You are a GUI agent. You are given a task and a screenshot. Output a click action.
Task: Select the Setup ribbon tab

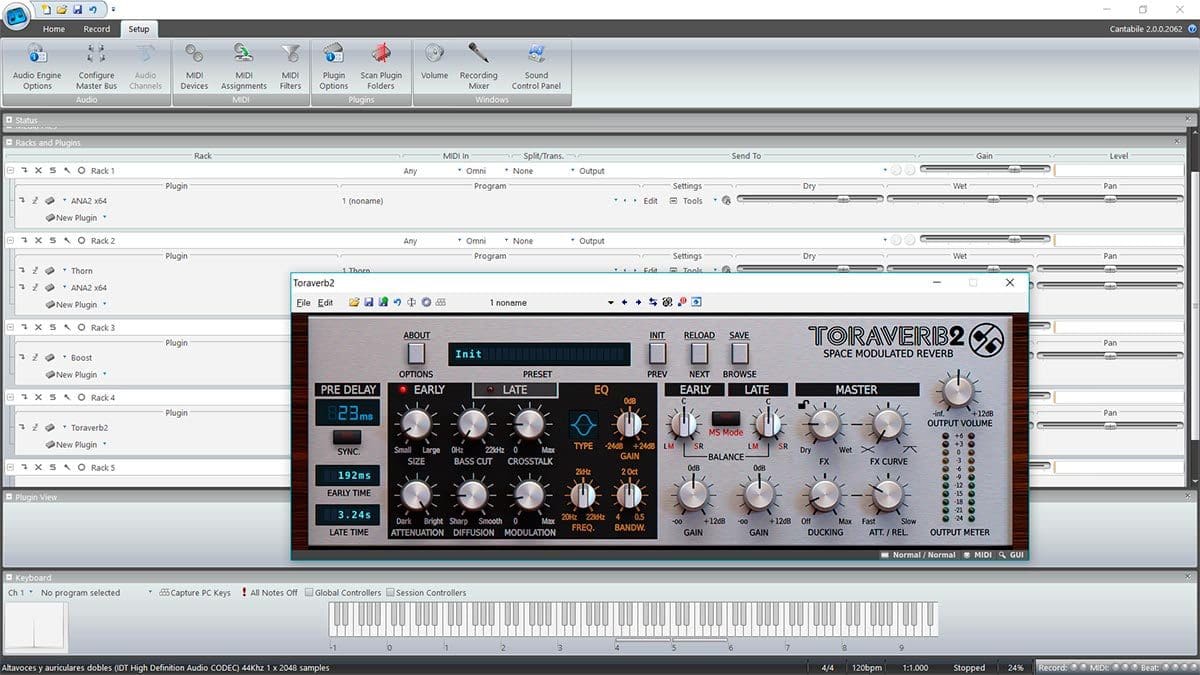pyautogui.click(x=137, y=29)
